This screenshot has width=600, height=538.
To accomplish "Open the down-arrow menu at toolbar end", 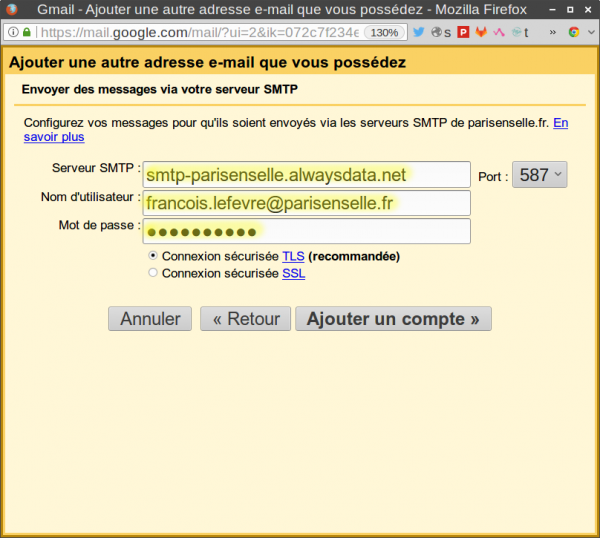I will [x=590, y=32].
